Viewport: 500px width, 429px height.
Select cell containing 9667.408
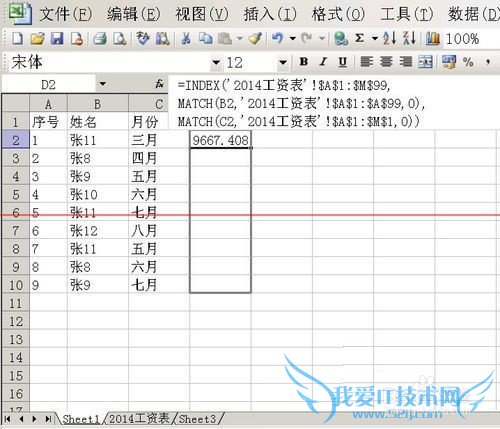pos(220,140)
